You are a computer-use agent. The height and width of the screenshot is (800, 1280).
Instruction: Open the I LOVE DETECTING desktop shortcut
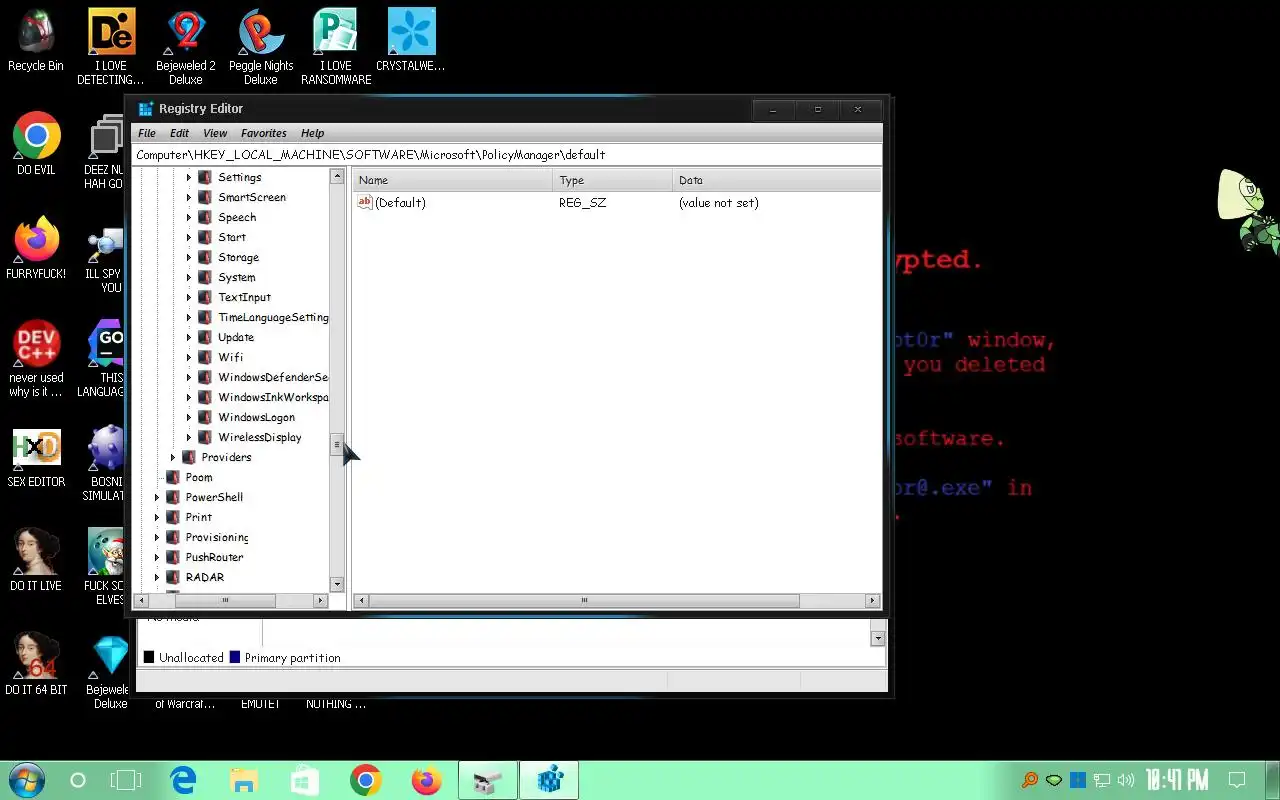pyautogui.click(x=111, y=47)
